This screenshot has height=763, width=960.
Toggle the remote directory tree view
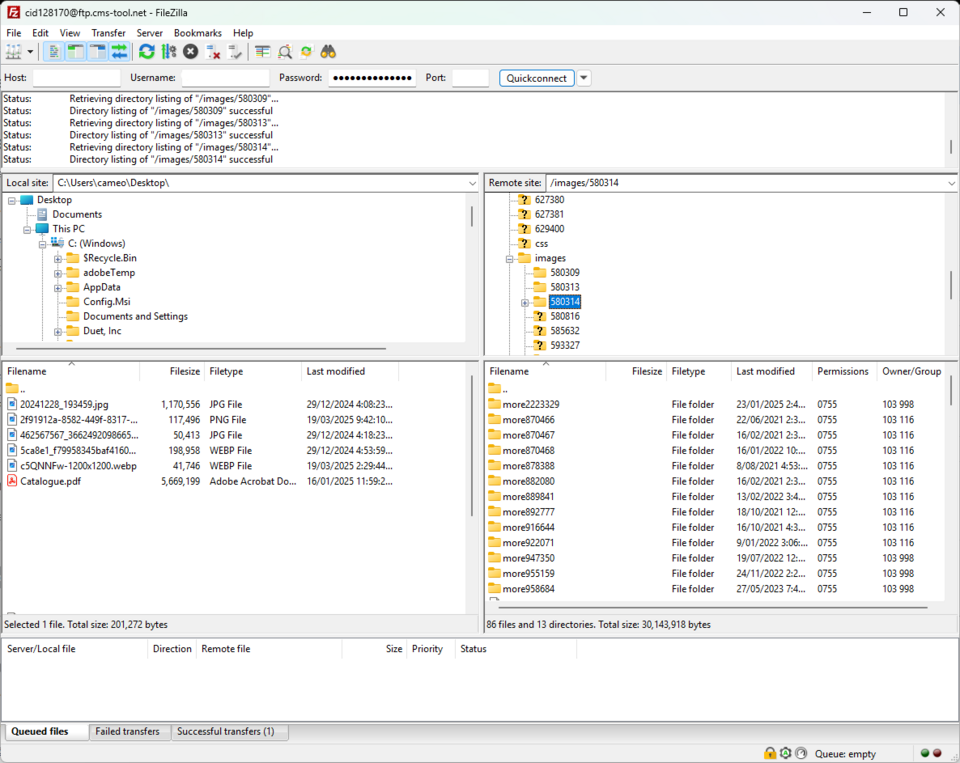[x=98, y=52]
